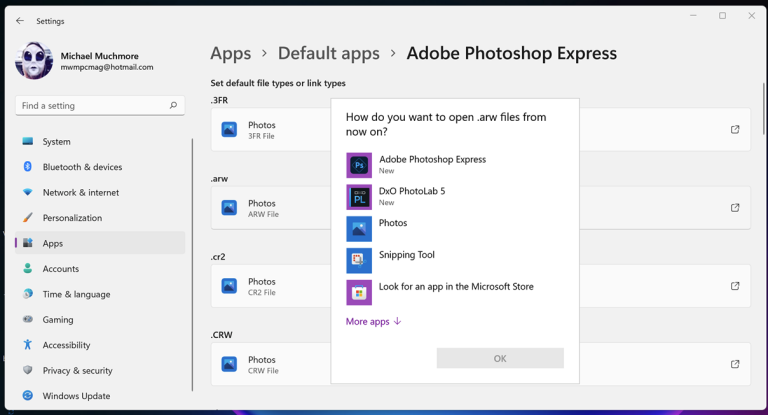The height and width of the screenshot is (415, 768).
Task: Go to Bluetooth & devices
Action: point(100,167)
